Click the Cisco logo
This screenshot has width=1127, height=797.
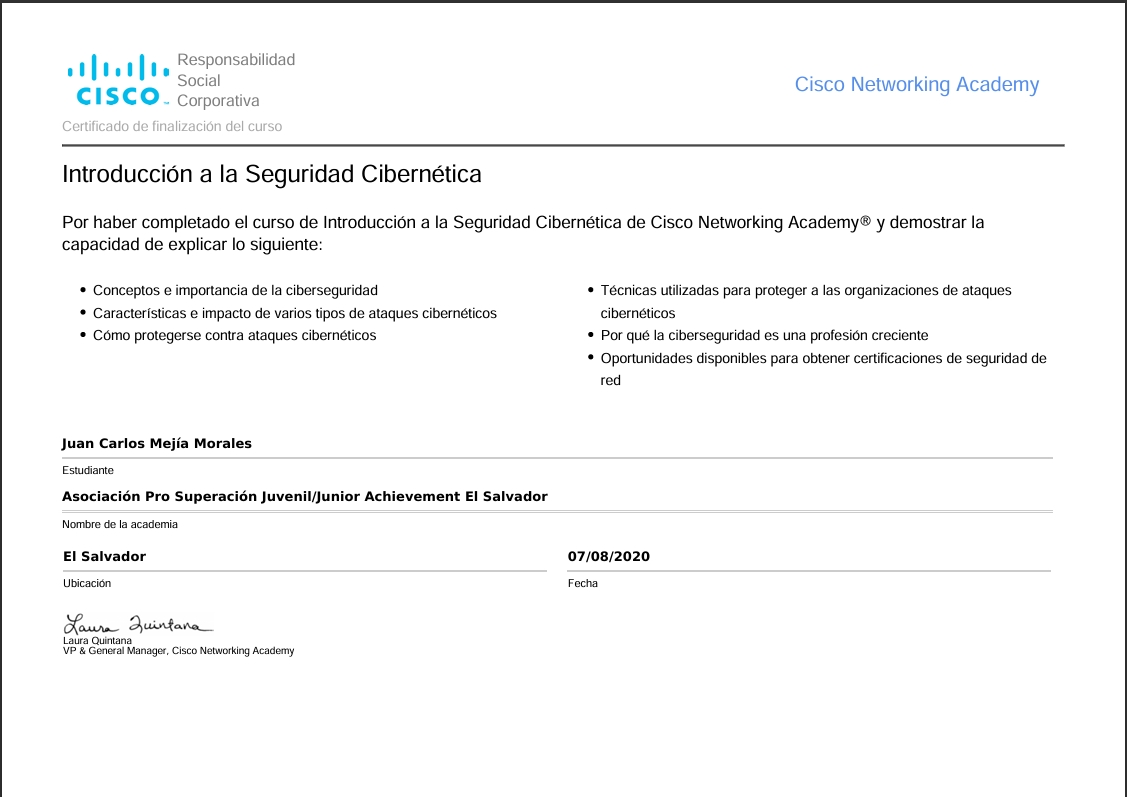click(119, 80)
